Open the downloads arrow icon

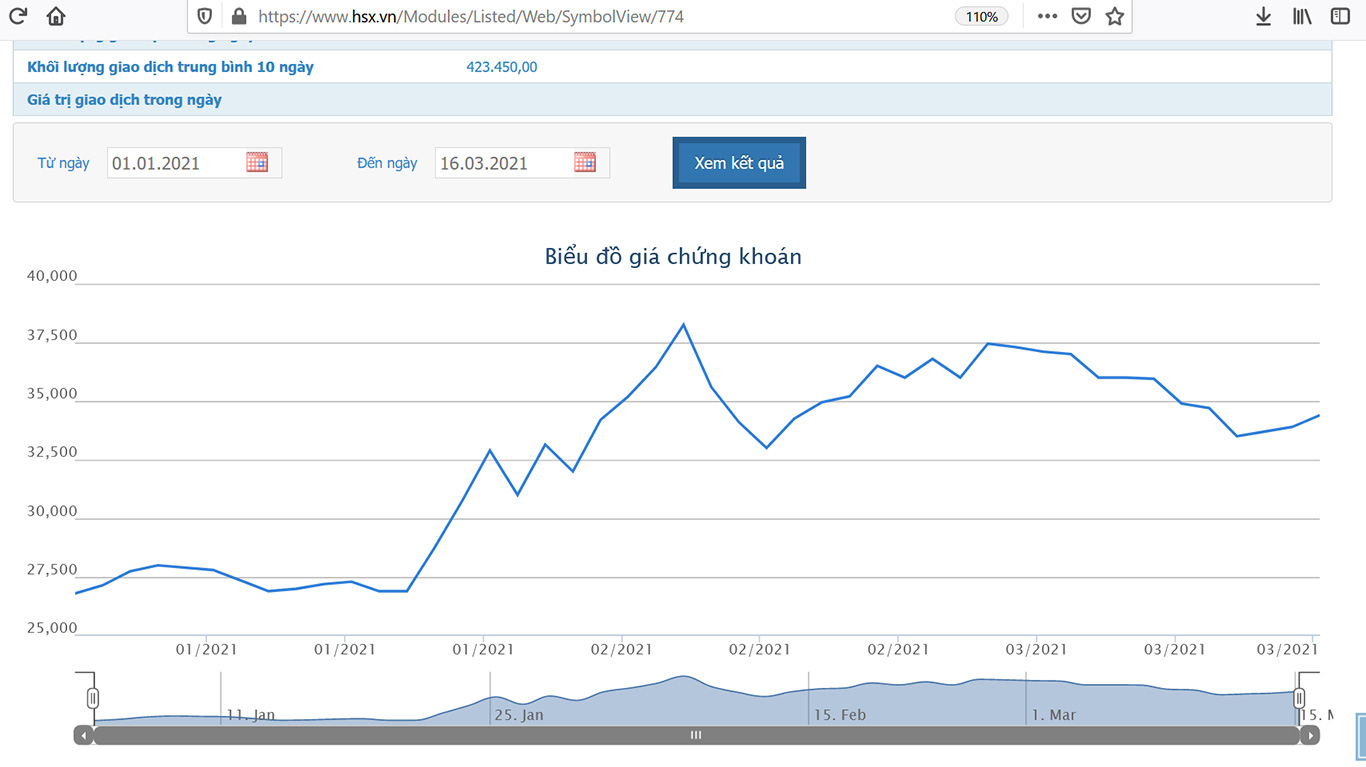point(1263,16)
